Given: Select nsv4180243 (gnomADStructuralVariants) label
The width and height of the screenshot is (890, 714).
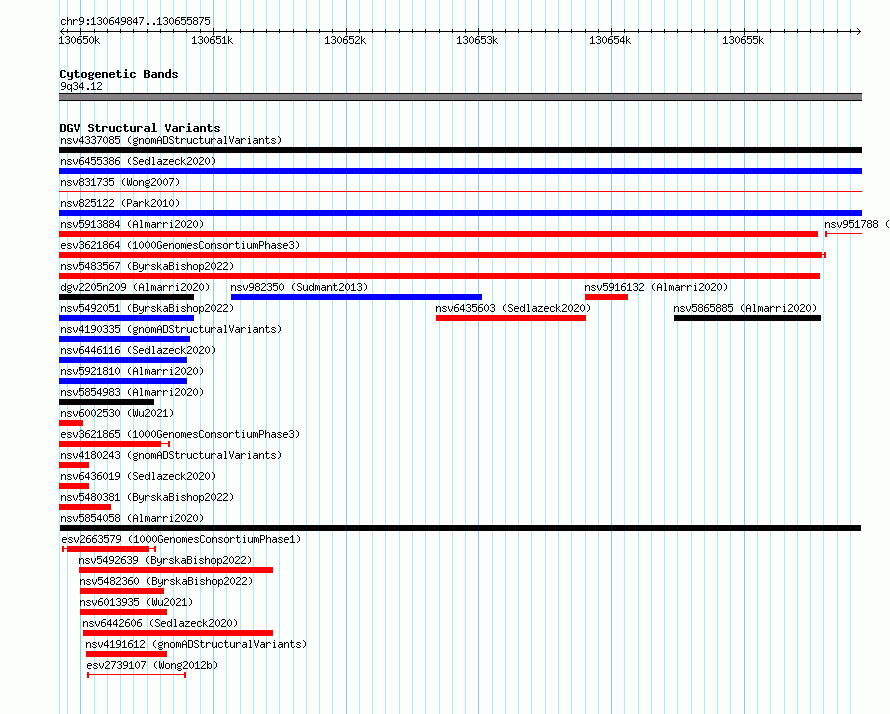Looking at the screenshot, I should click(171, 455).
